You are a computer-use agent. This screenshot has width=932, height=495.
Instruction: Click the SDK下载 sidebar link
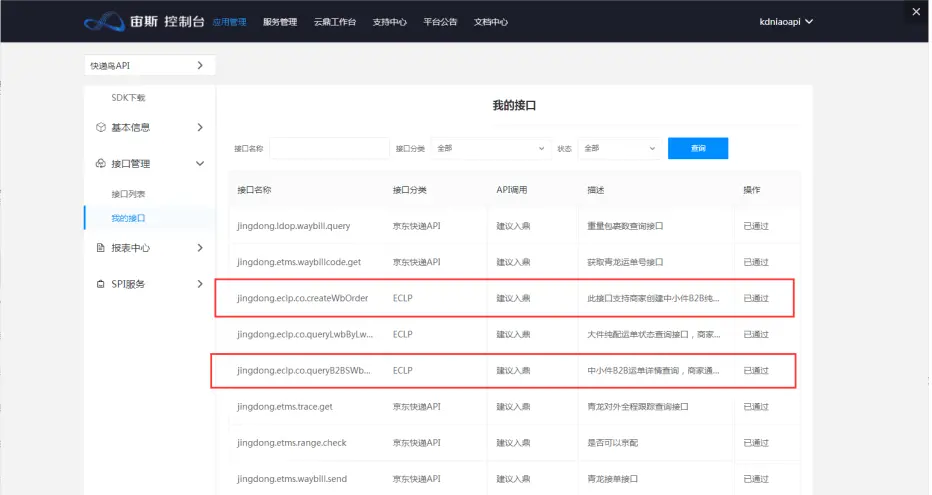coord(128,97)
